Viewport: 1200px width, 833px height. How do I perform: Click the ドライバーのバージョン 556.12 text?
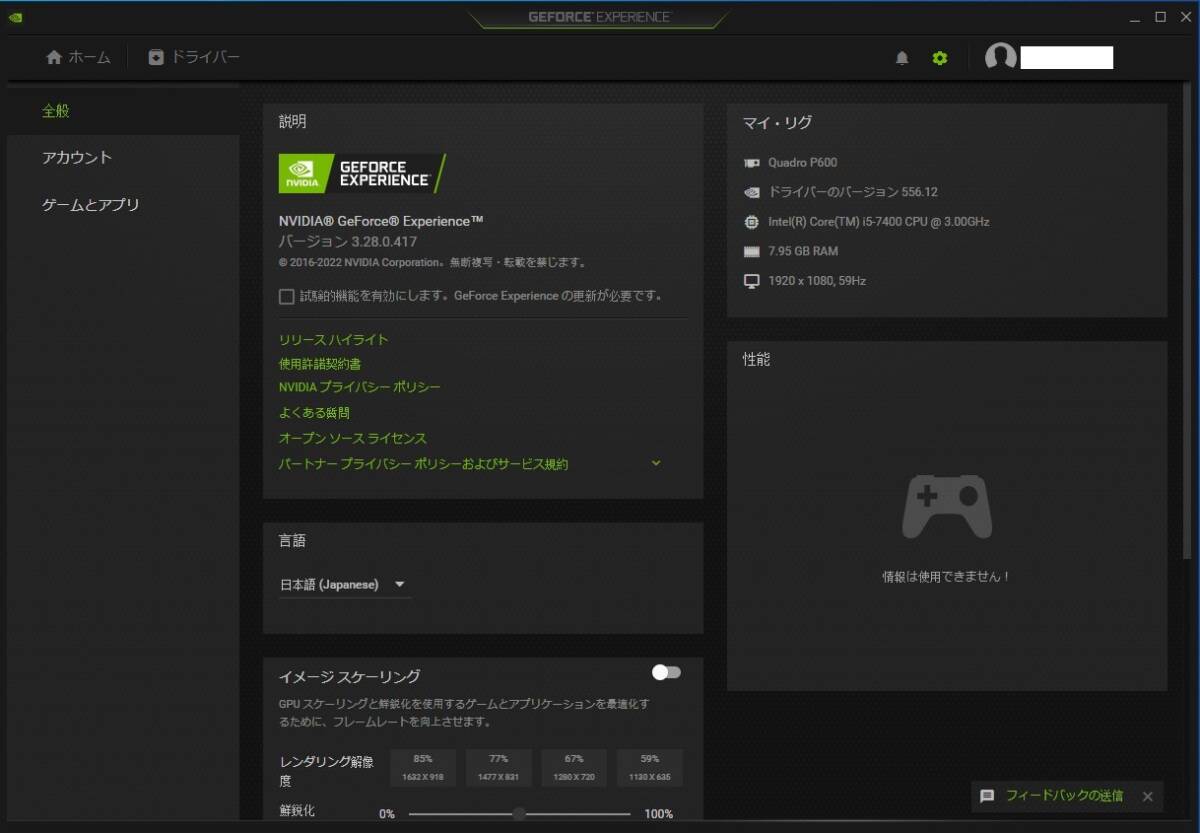[x=853, y=192]
